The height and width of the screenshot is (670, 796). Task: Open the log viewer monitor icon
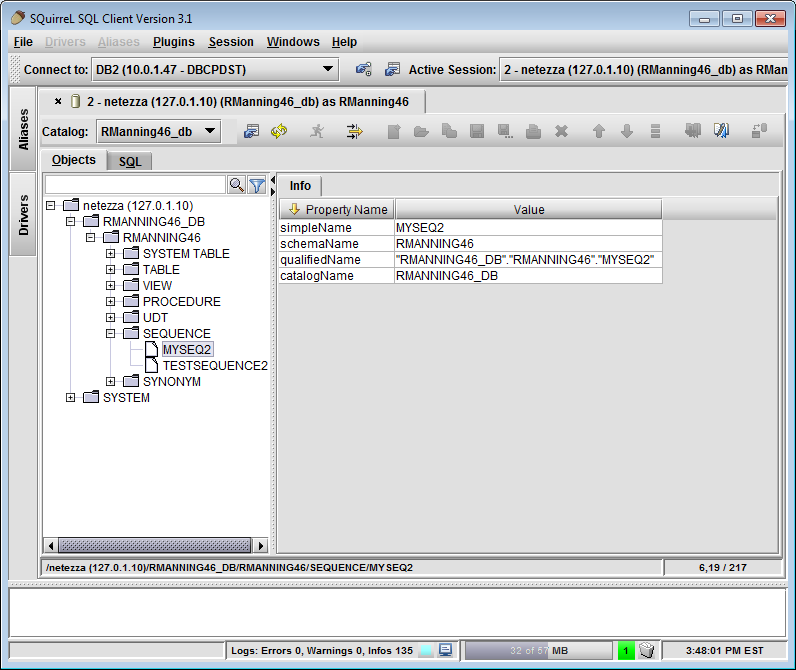(445, 650)
